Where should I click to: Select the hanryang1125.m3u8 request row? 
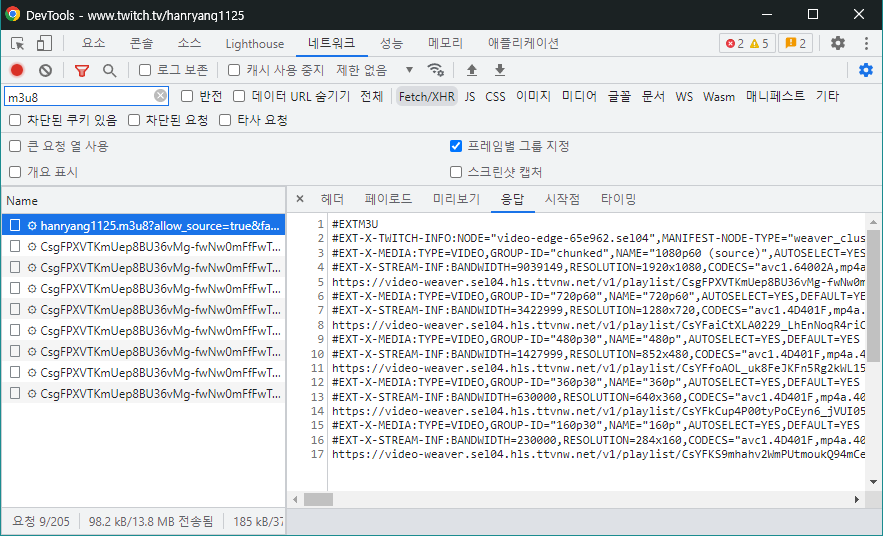tap(143, 225)
